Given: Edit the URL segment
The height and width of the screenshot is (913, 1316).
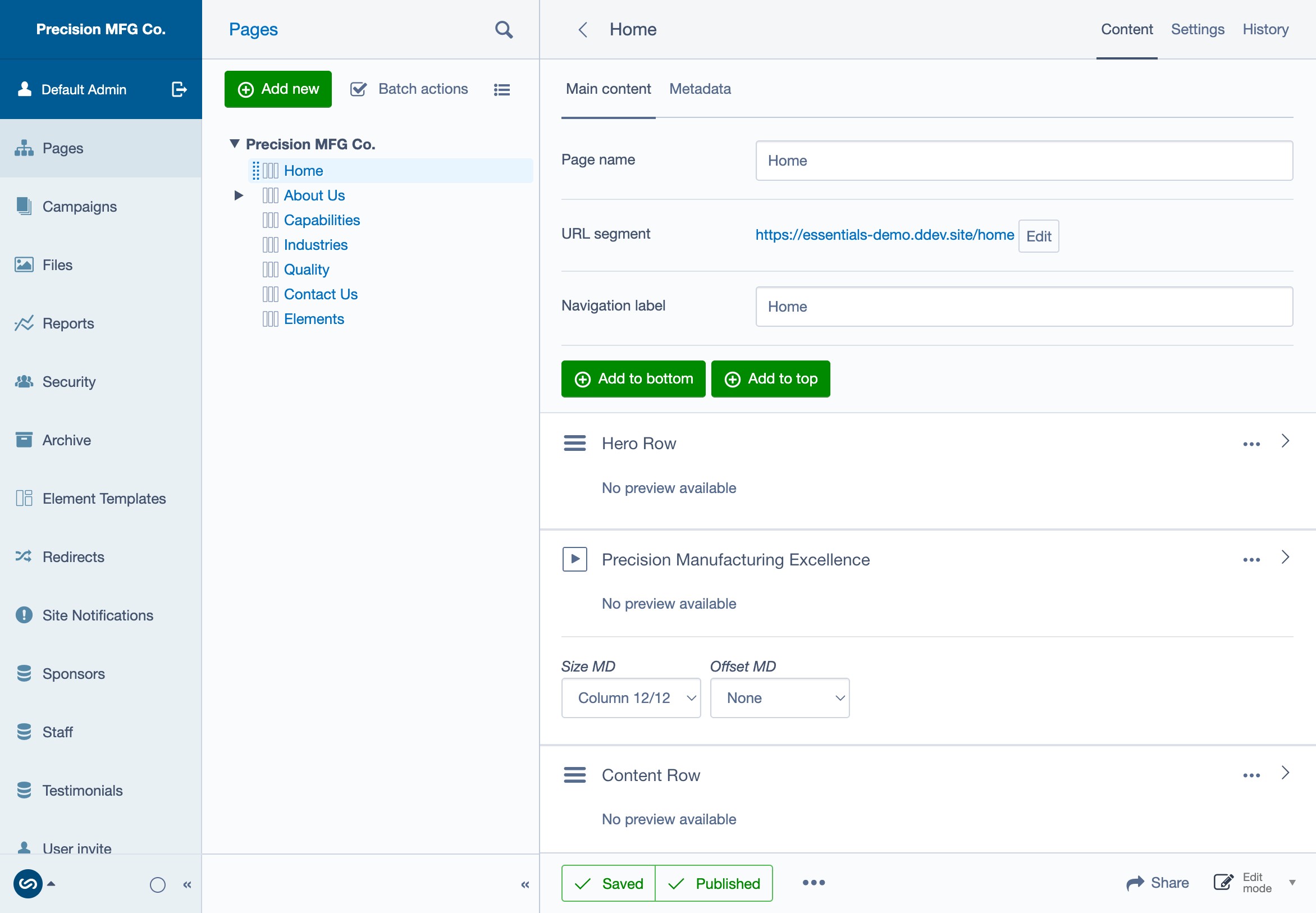Looking at the screenshot, I should tap(1039, 236).
